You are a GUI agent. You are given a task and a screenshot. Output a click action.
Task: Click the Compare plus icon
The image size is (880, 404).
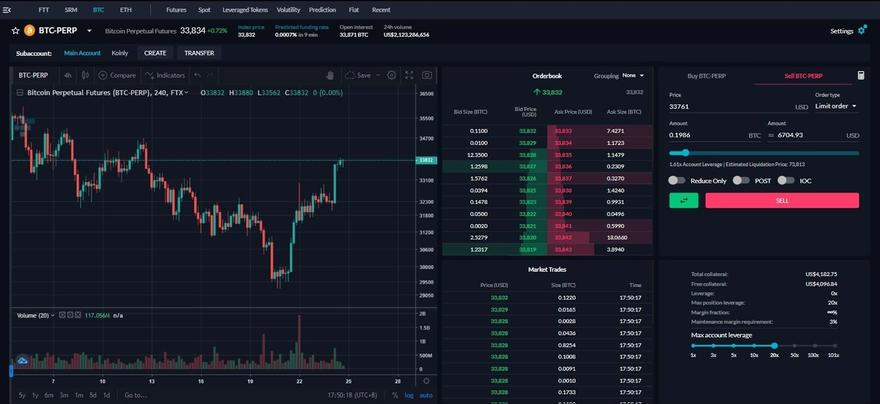click(x=103, y=75)
